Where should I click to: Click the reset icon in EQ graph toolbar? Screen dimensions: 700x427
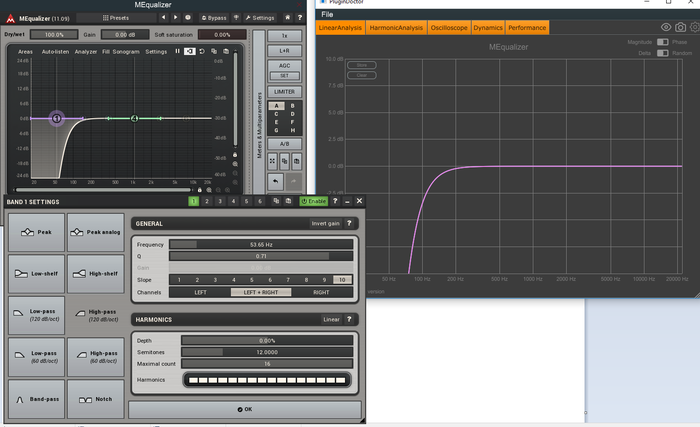202,51
